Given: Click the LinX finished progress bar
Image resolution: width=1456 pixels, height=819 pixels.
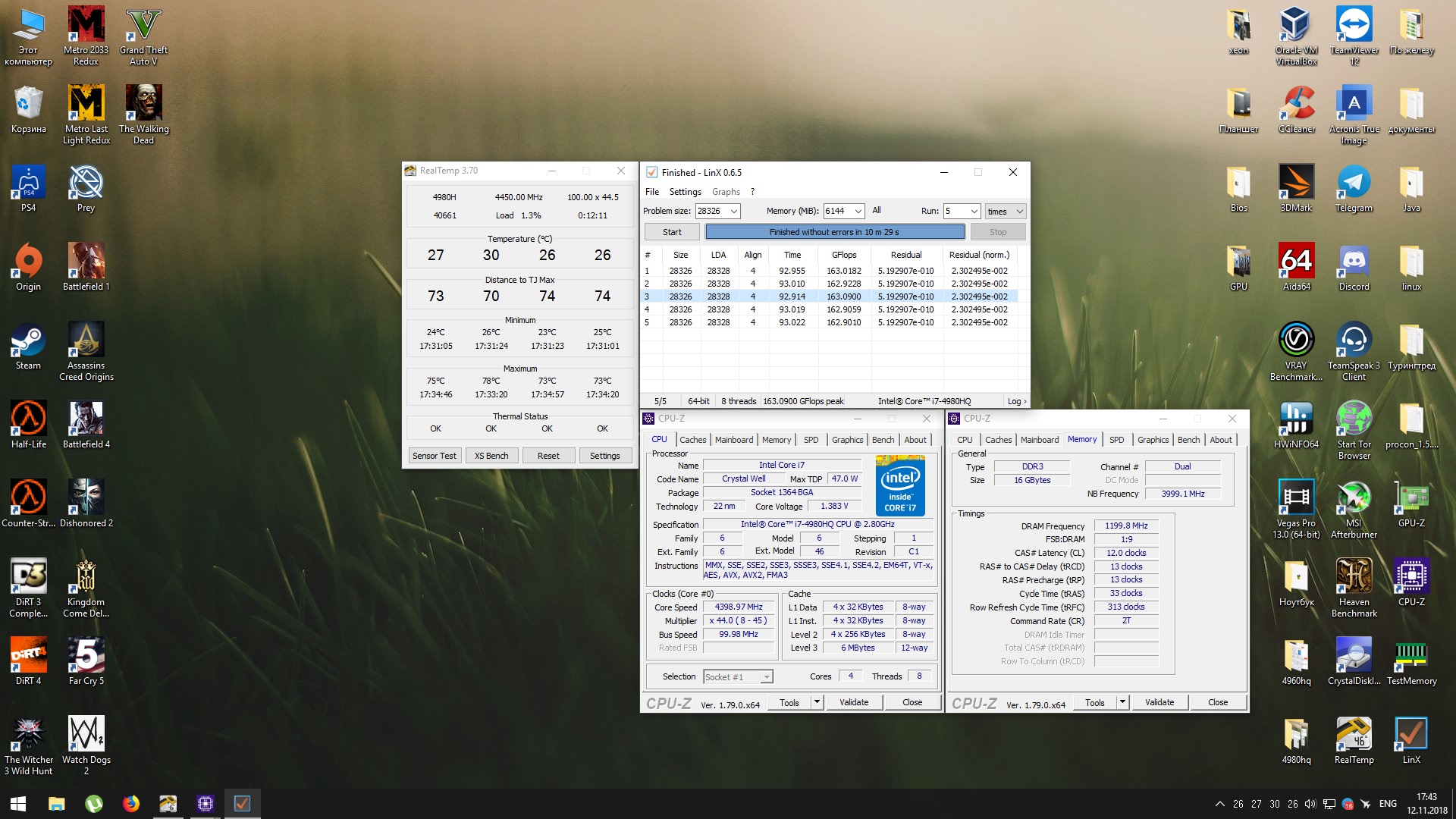Looking at the screenshot, I should (x=834, y=232).
